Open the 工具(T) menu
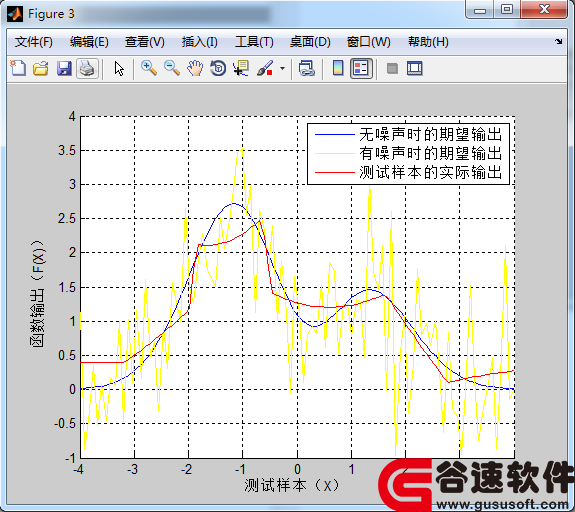 pyautogui.click(x=254, y=42)
